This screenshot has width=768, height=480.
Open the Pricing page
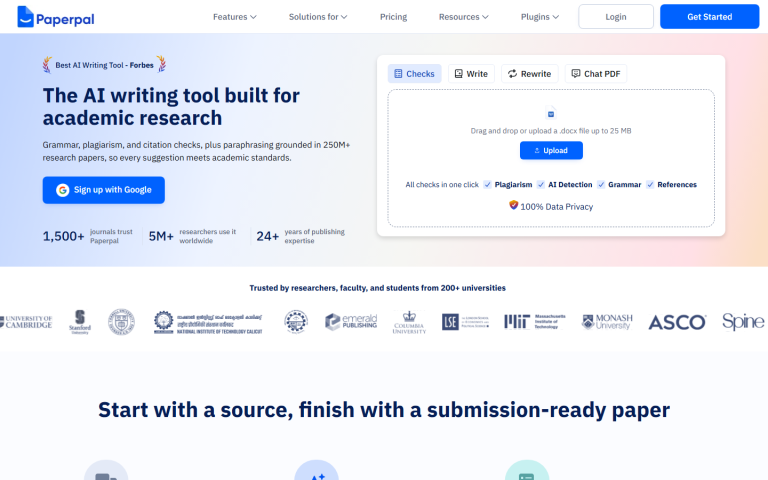pos(393,17)
